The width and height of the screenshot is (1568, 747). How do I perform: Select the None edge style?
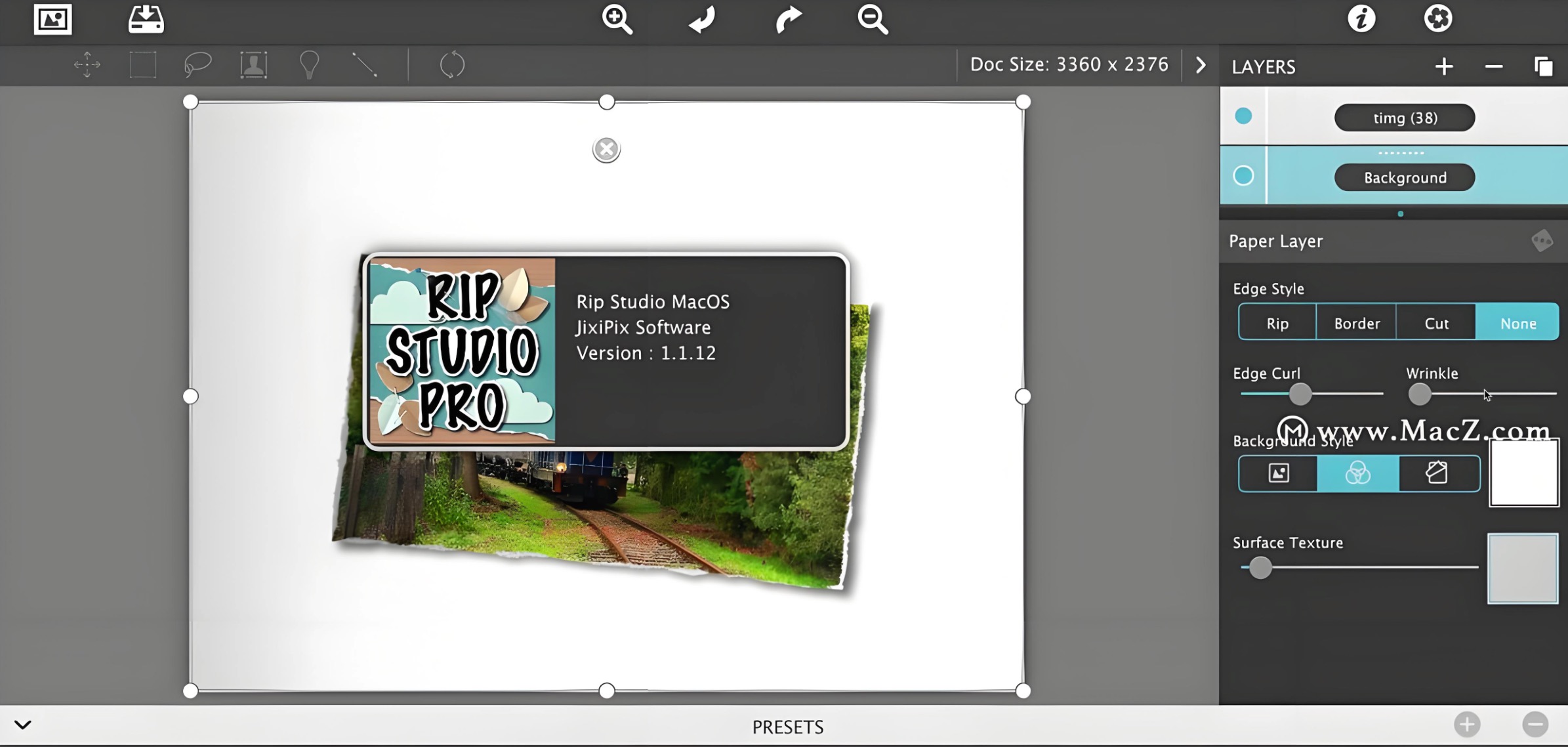tap(1517, 323)
